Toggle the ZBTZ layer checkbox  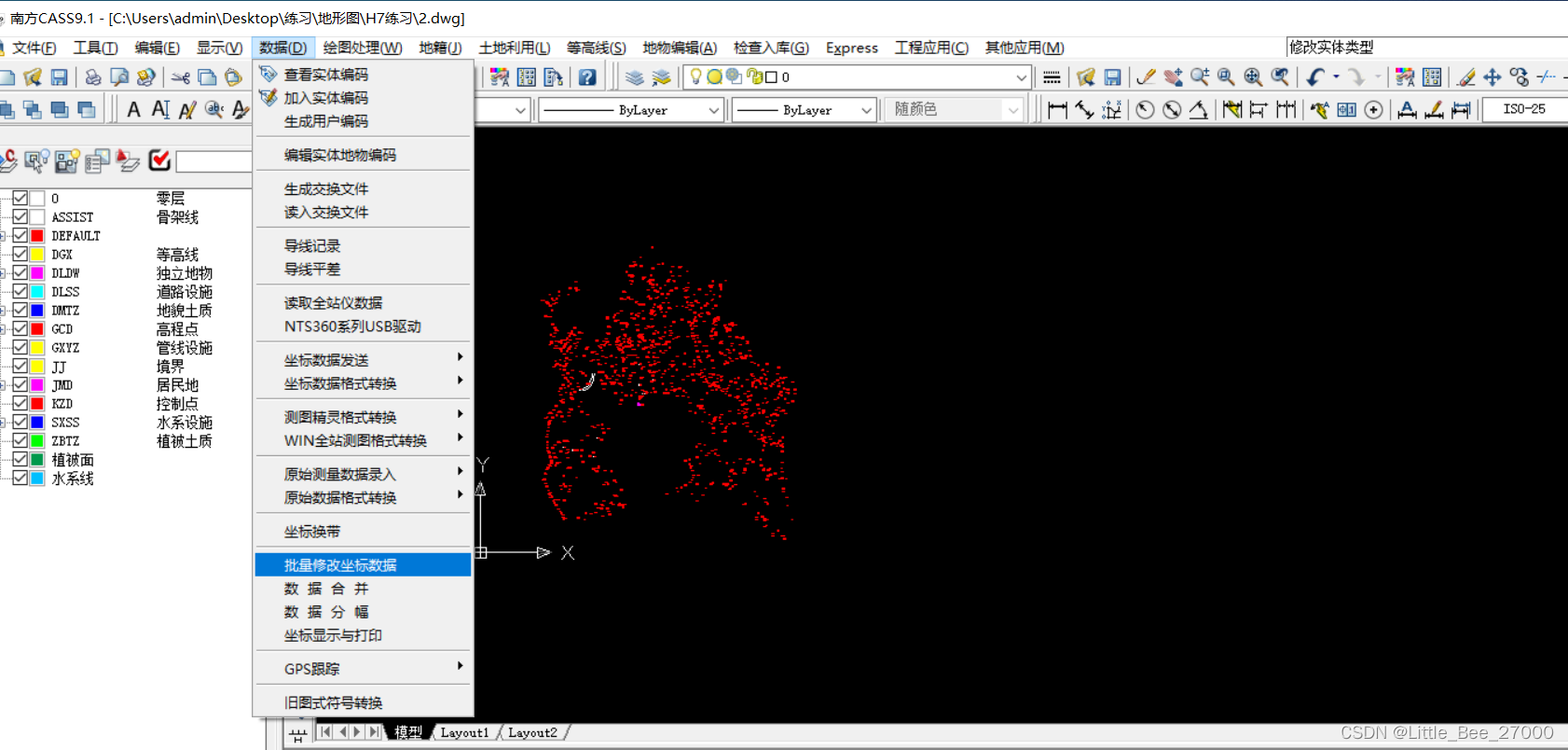coord(20,440)
